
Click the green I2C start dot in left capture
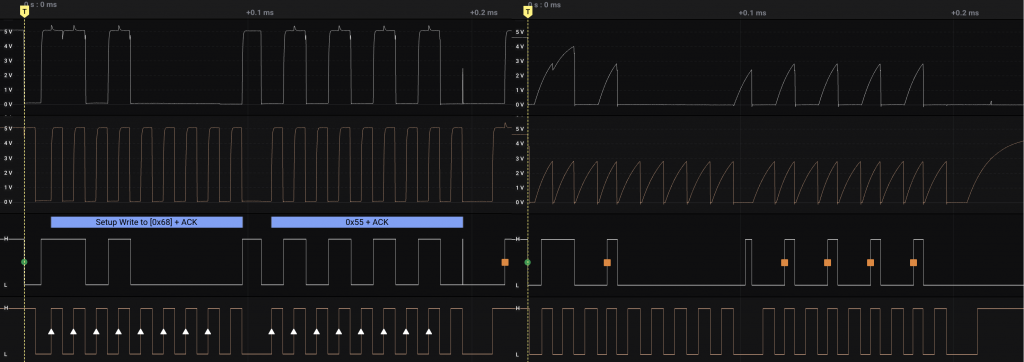(x=24, y=262)
